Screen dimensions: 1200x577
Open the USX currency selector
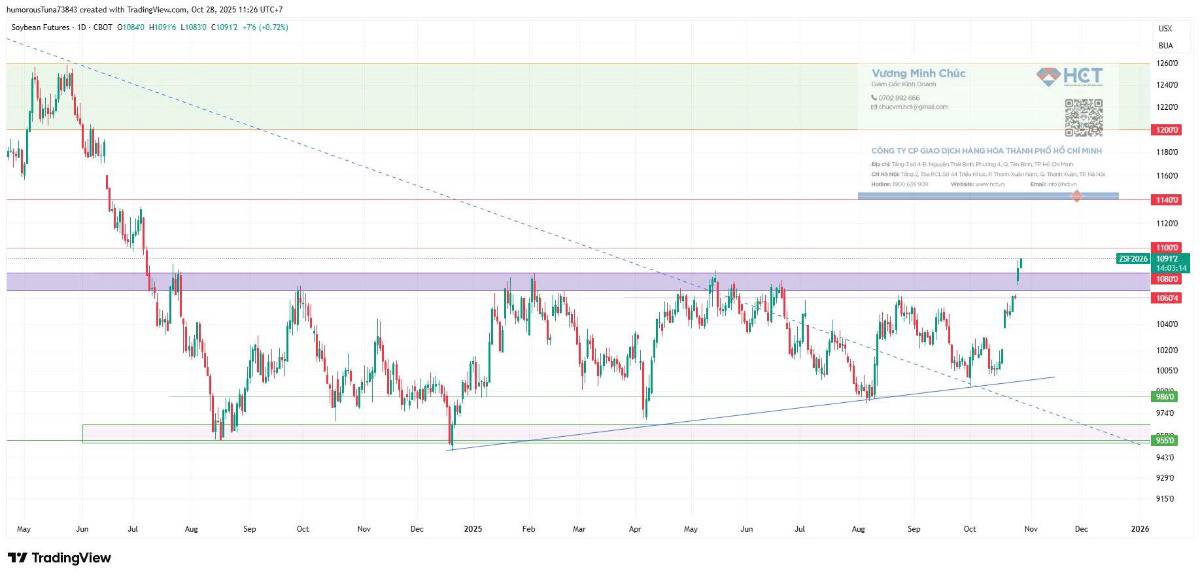[x=1165, y=28]
